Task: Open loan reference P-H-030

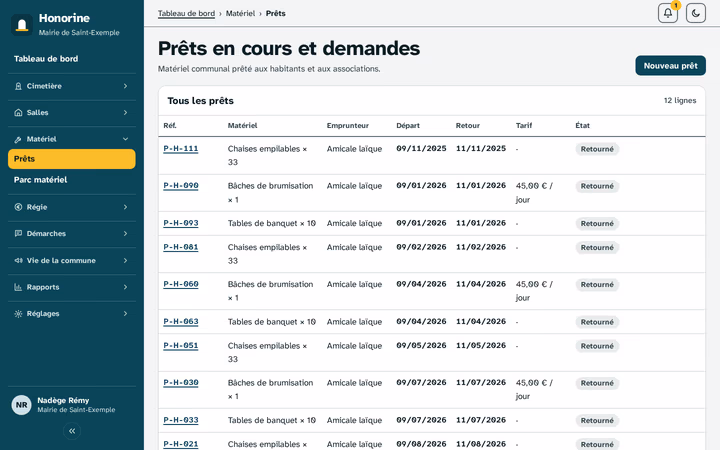Action: (x=181, y=383)
